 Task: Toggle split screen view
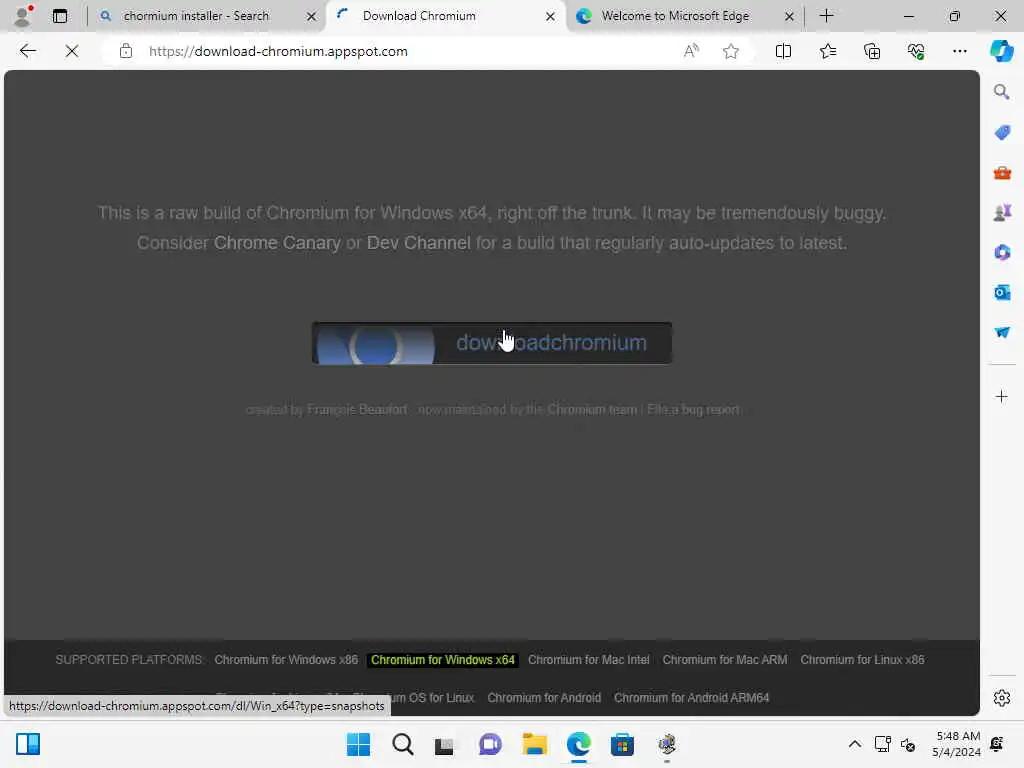[x=783, y=51]
